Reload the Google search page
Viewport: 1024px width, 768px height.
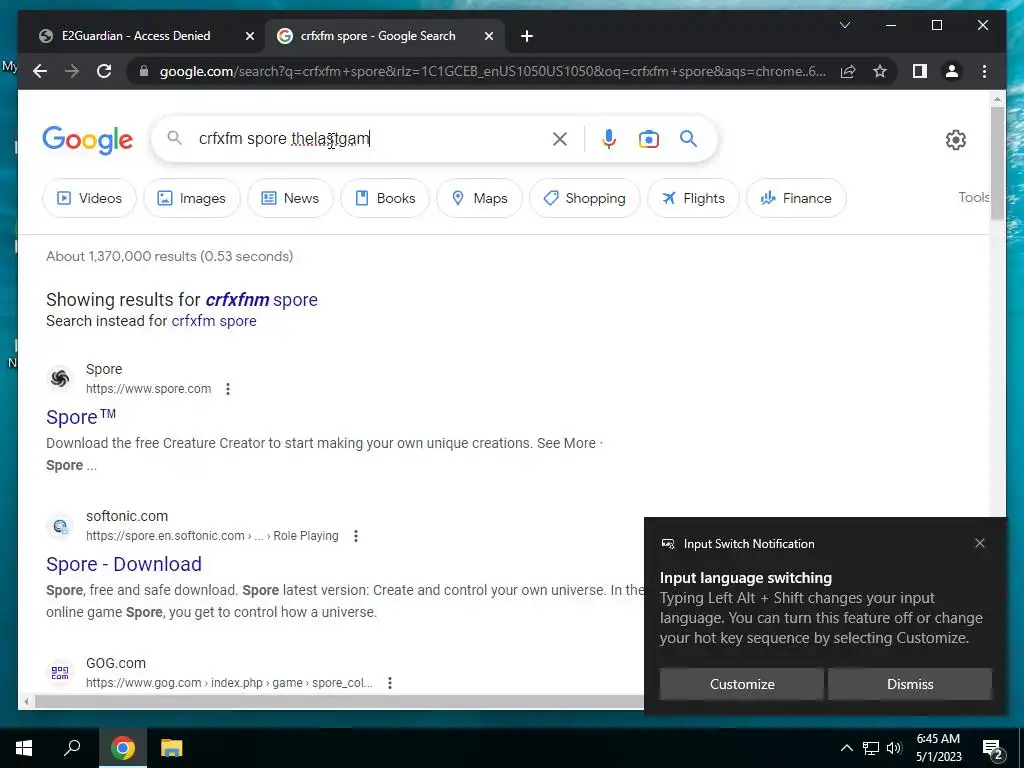coord(104,71)
